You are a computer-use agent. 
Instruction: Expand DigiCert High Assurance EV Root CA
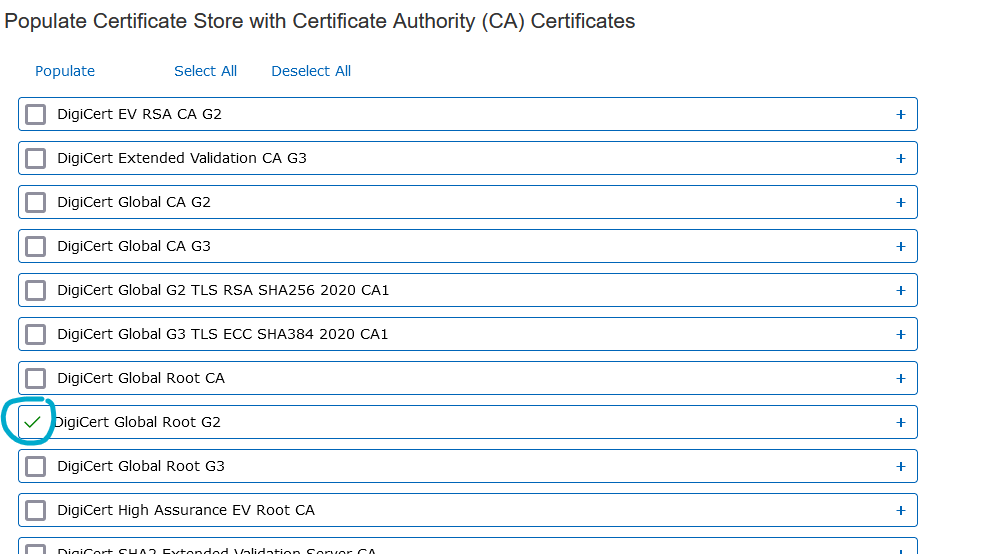[901, 510]
